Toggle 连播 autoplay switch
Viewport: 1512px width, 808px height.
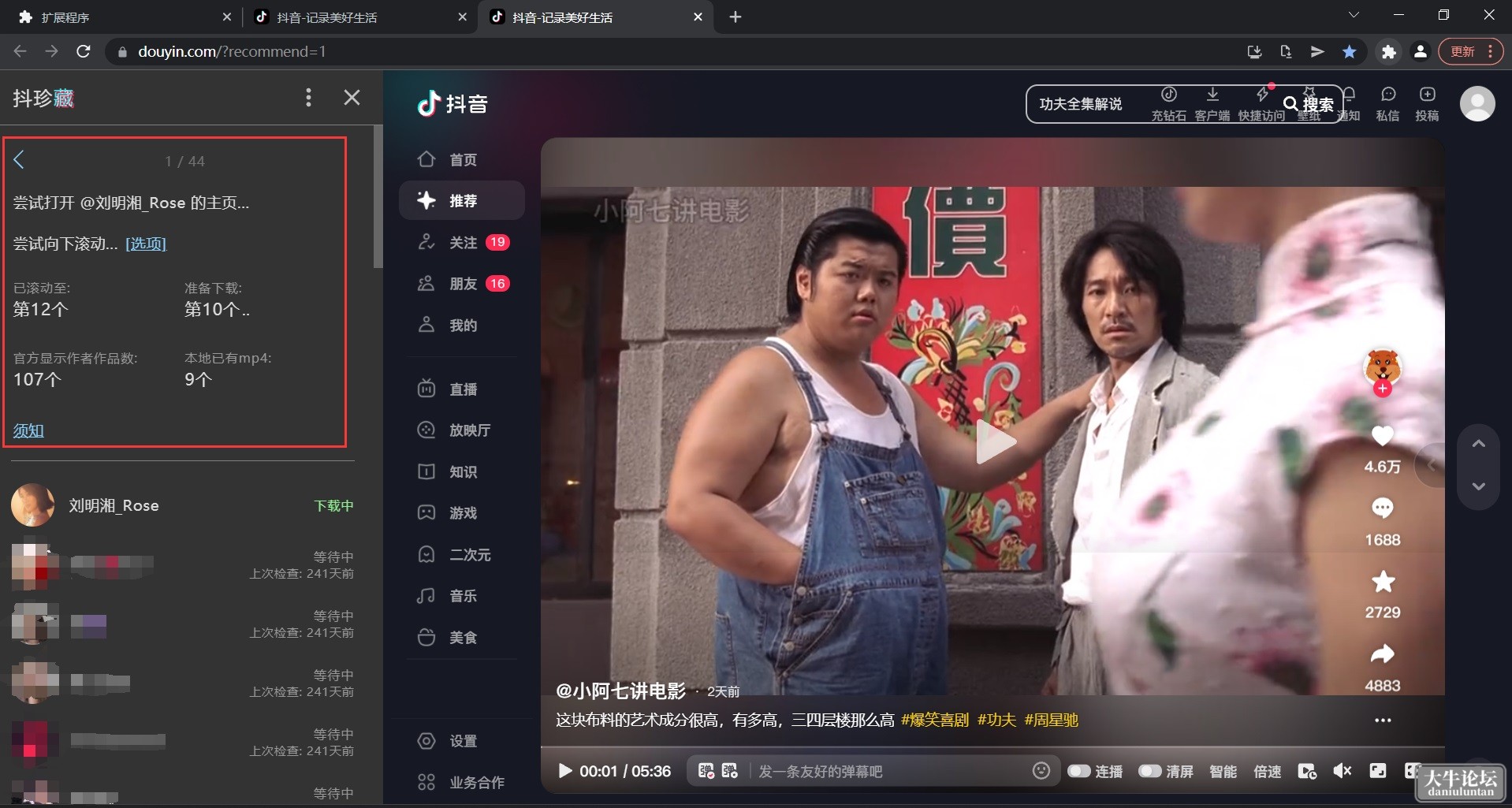1079,771
